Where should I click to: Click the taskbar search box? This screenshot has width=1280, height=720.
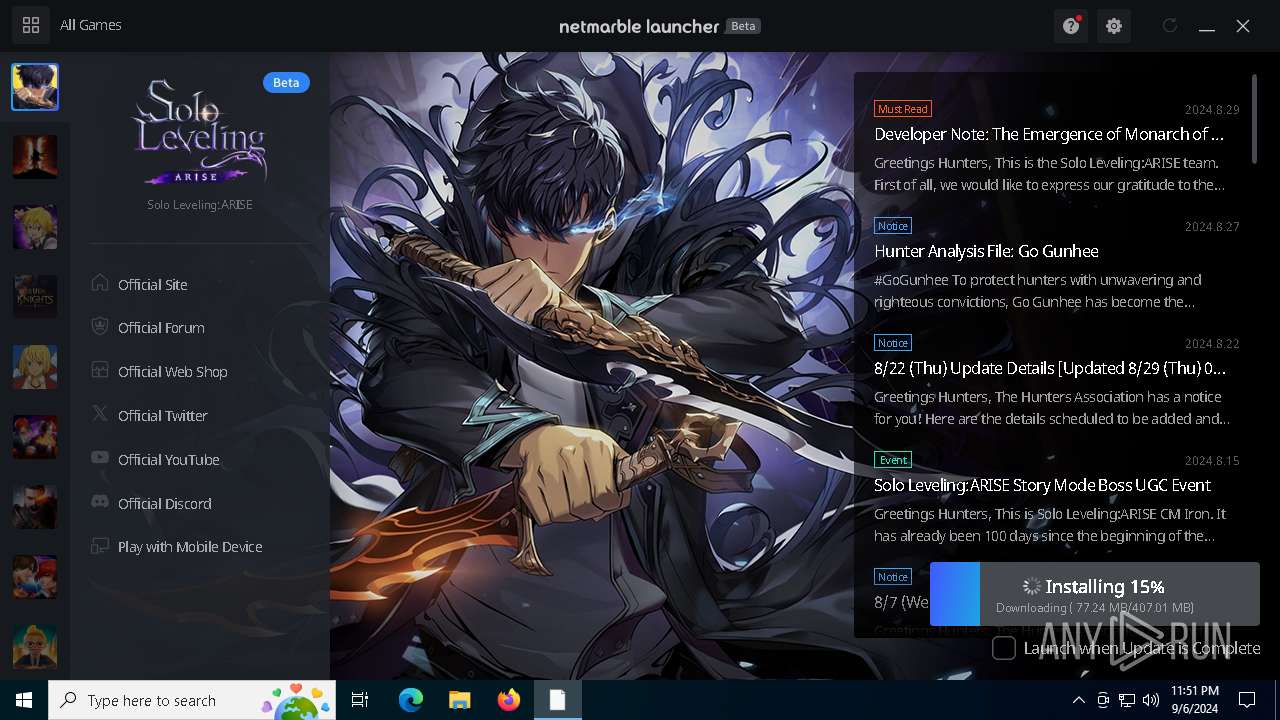(x=191, y=700)
